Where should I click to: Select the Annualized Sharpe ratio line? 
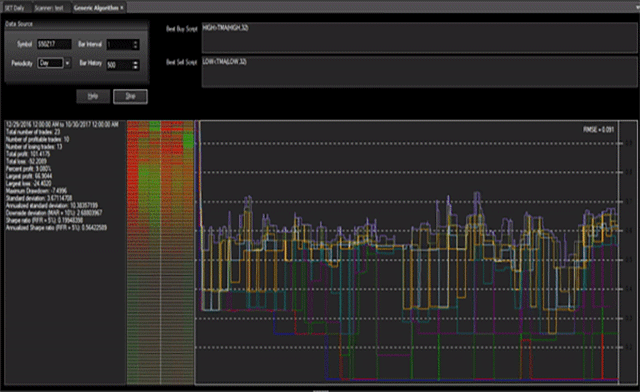(56, 227)
